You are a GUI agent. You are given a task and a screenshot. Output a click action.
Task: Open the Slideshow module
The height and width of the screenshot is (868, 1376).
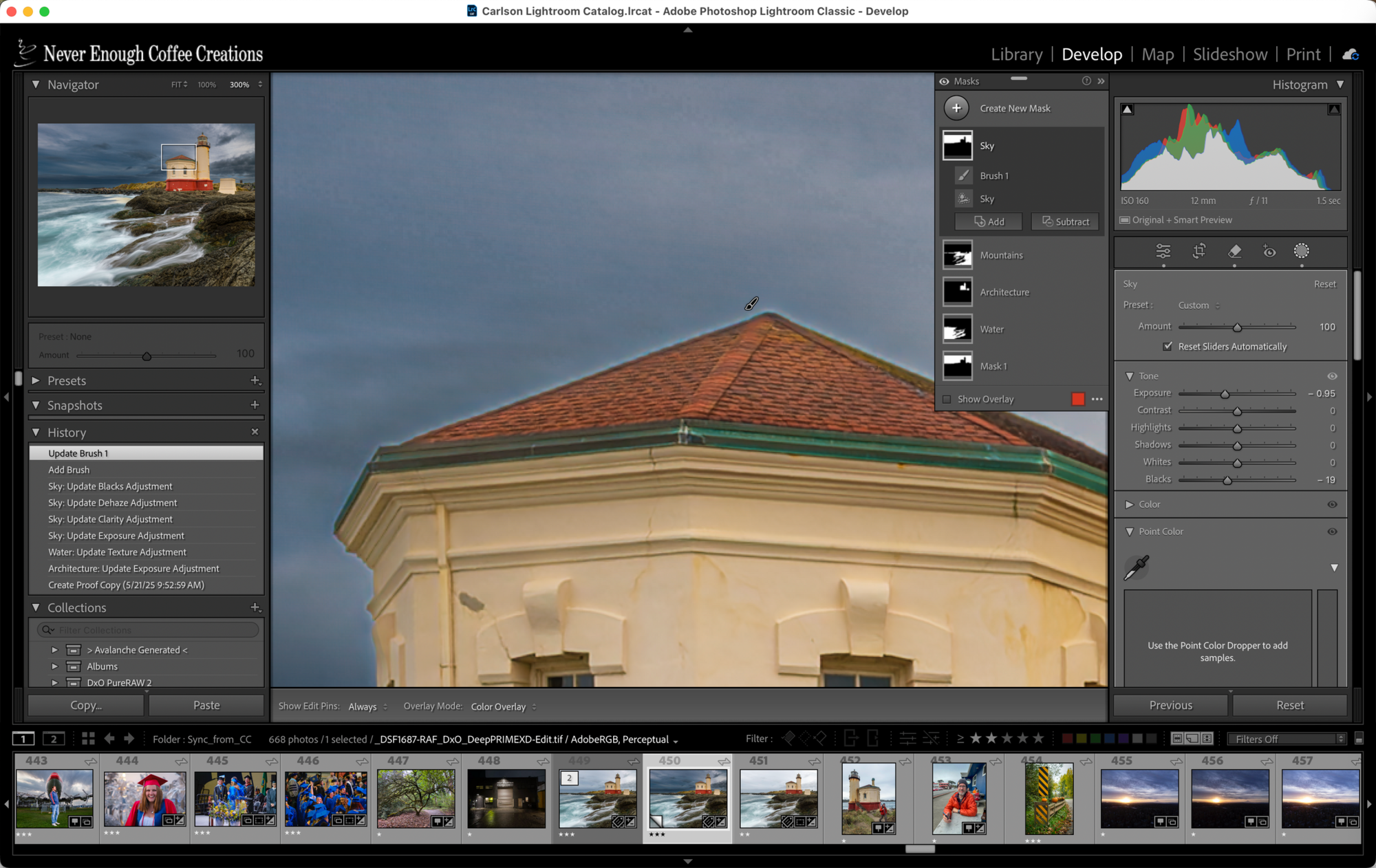click(x=1229, y=54)
